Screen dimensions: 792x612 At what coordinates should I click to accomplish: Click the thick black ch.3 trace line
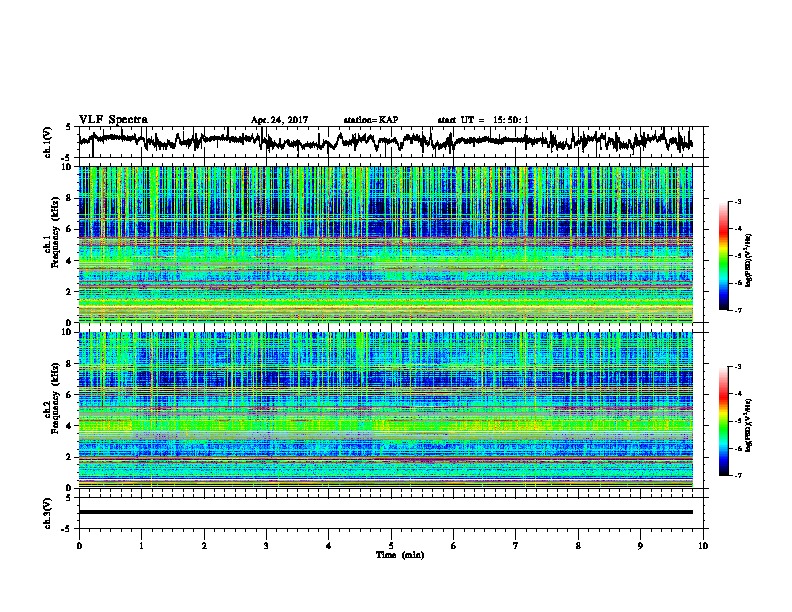(386, 512)
